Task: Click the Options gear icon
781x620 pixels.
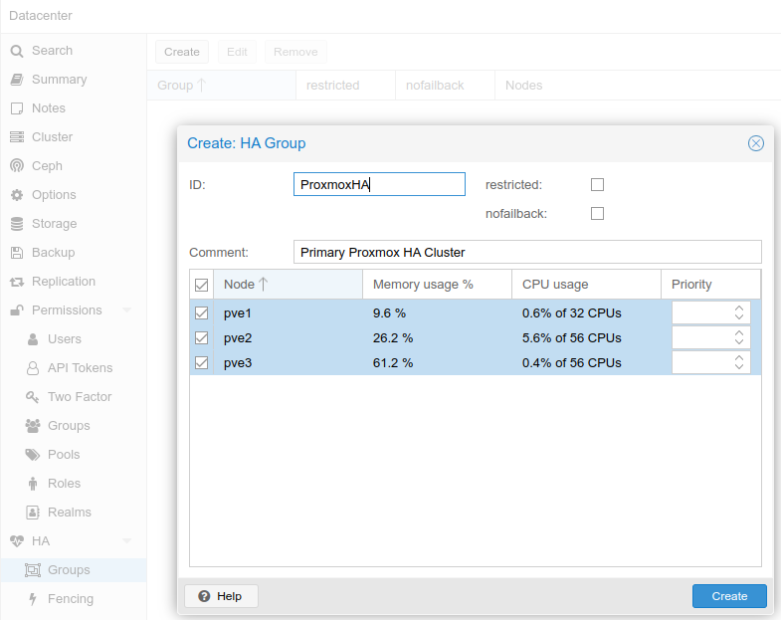Action: [x=17, y=195]
